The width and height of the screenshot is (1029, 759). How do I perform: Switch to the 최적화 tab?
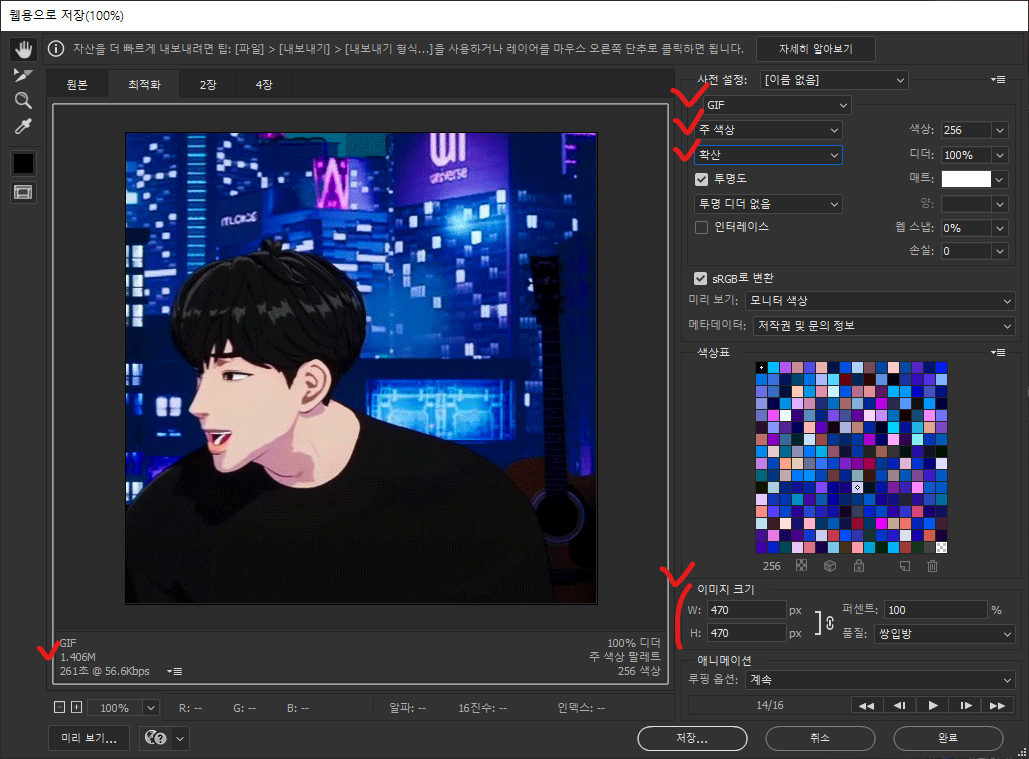pos(144,85)
